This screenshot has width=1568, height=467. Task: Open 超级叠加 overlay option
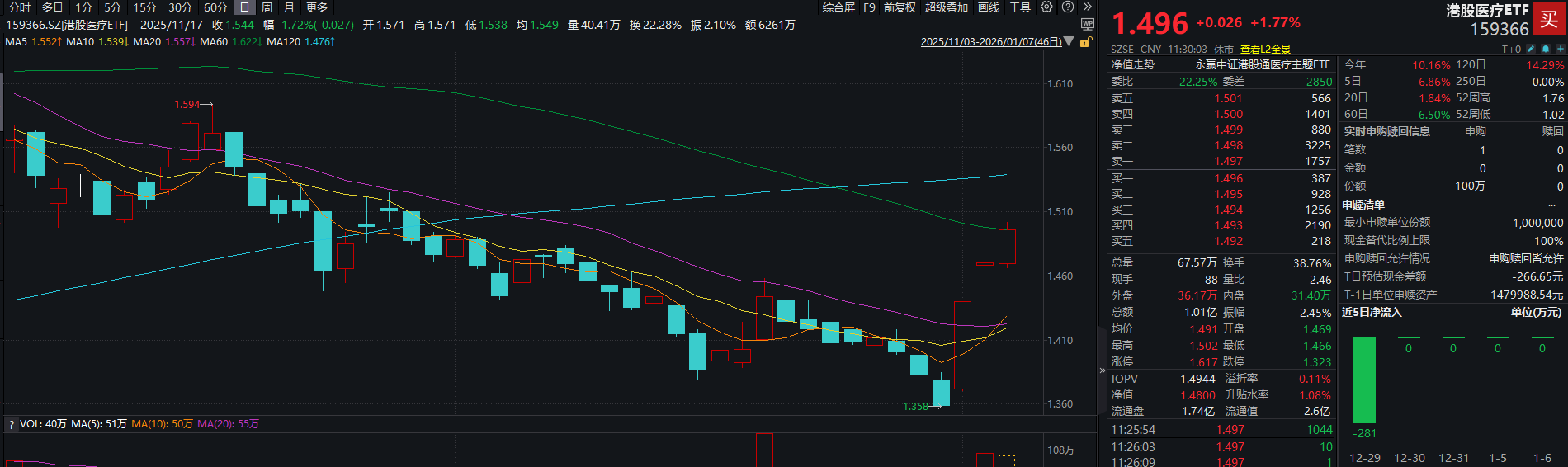coord(947,7)
